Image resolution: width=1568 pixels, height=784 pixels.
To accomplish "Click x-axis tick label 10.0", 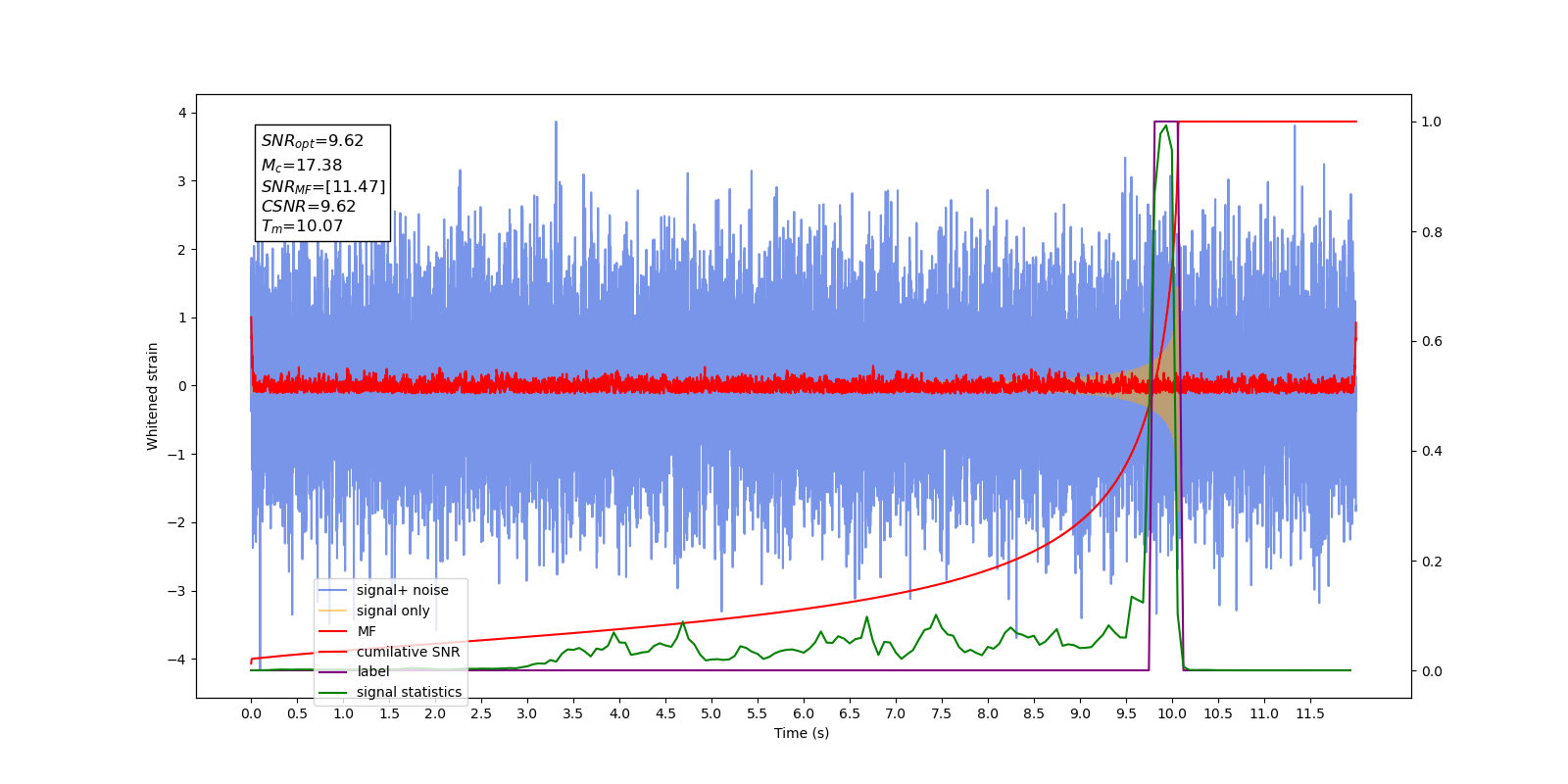I will [x=1172, y=713].
